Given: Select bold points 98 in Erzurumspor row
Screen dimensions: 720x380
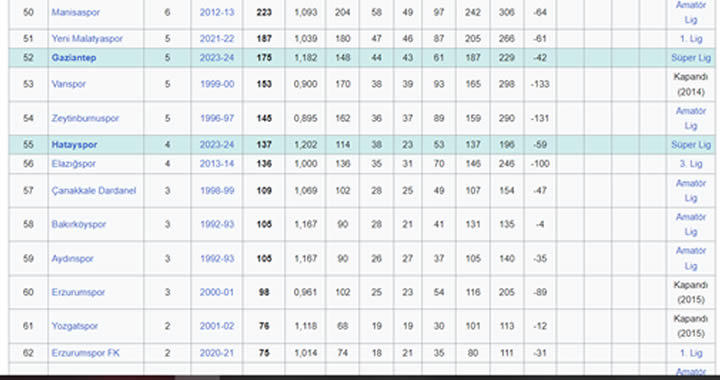Looking at the screenshot, I should (264, 292).
